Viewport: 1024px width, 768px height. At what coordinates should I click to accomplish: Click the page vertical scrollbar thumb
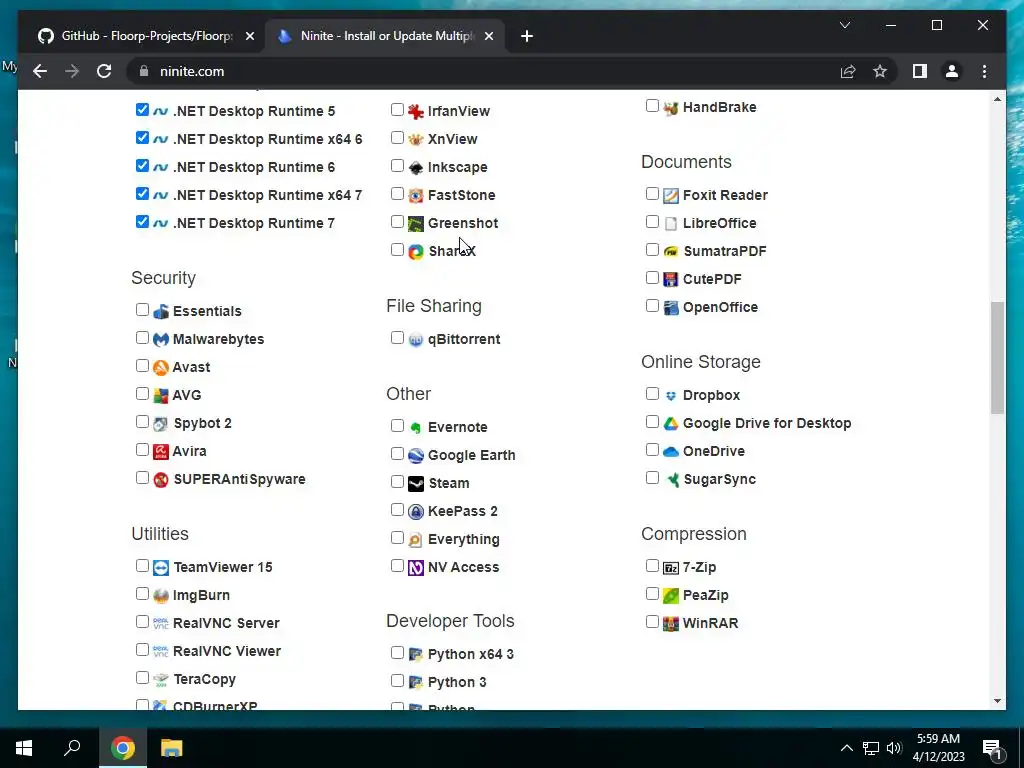click(997, 358)
